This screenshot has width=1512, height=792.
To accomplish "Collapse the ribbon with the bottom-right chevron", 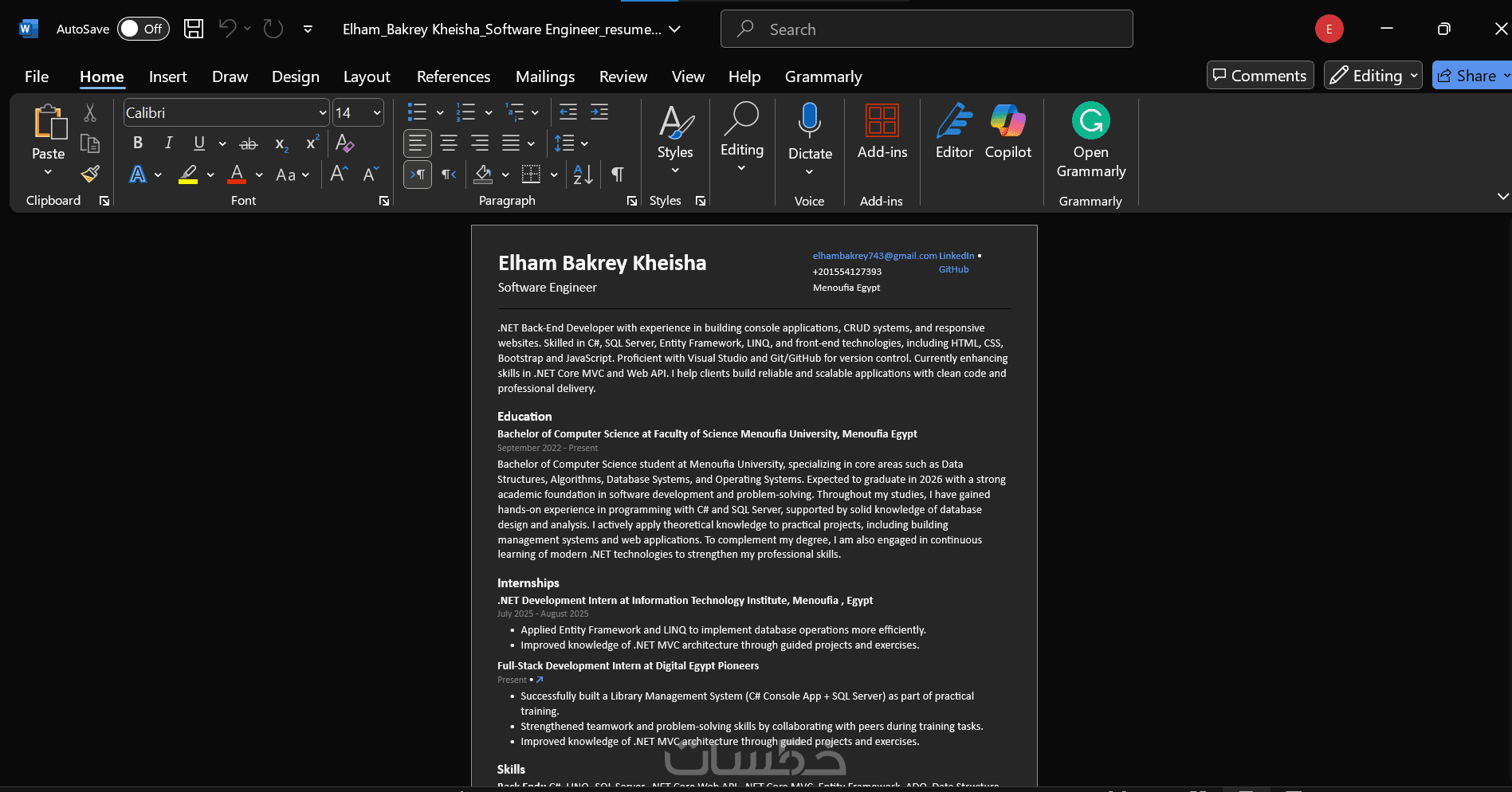I will tap(1502, 196).
